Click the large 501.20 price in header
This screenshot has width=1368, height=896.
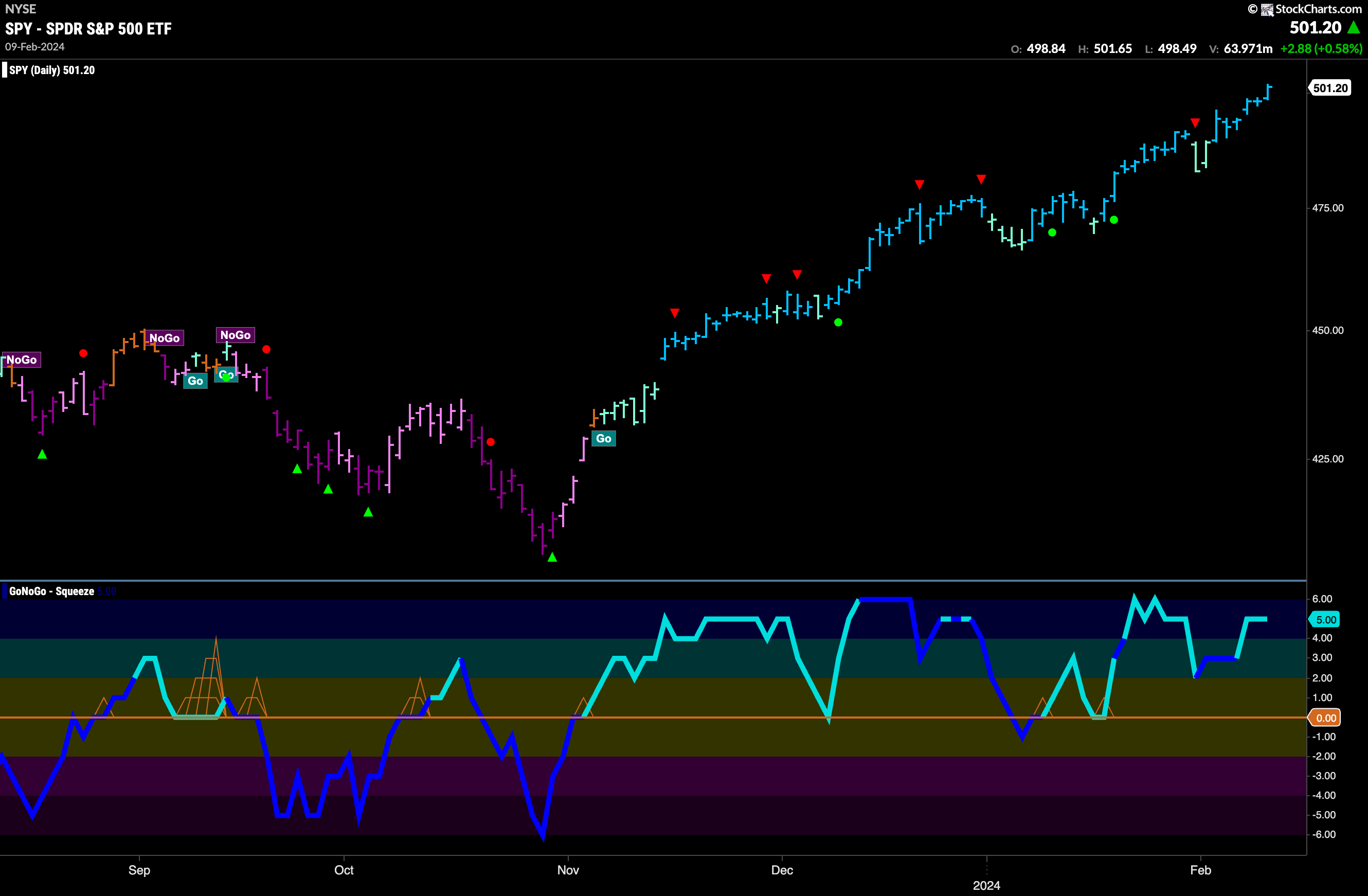[x=1315, y=28]
